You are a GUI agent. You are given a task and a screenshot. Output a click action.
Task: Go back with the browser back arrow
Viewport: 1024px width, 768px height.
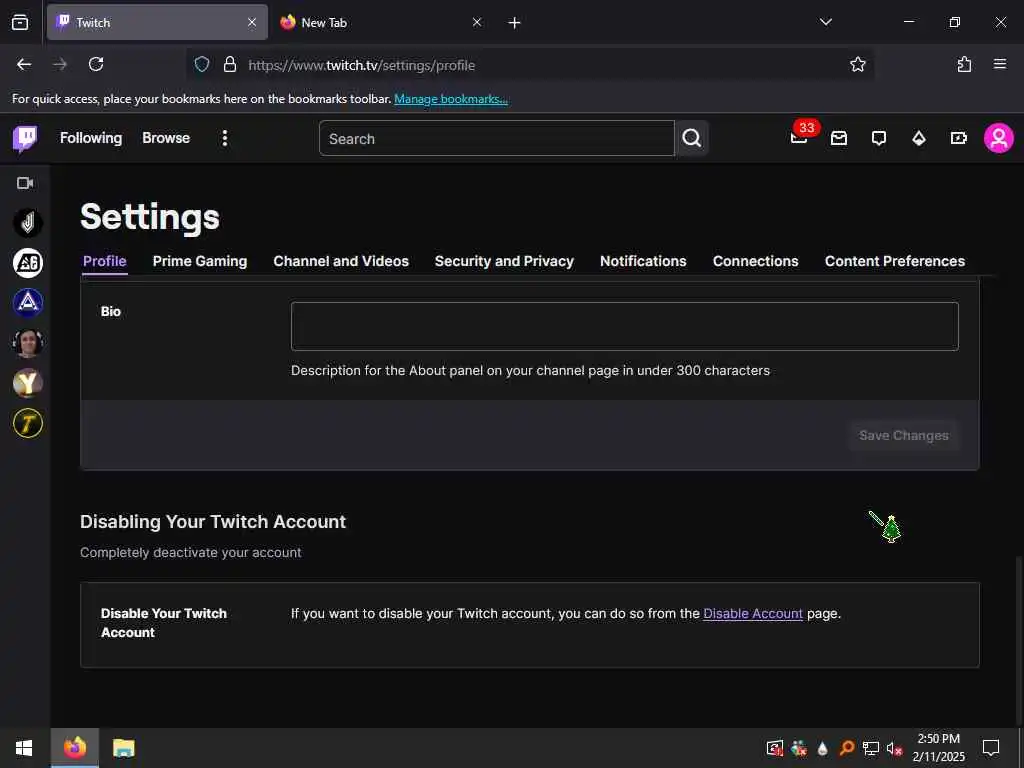click(x=24, y=64)
